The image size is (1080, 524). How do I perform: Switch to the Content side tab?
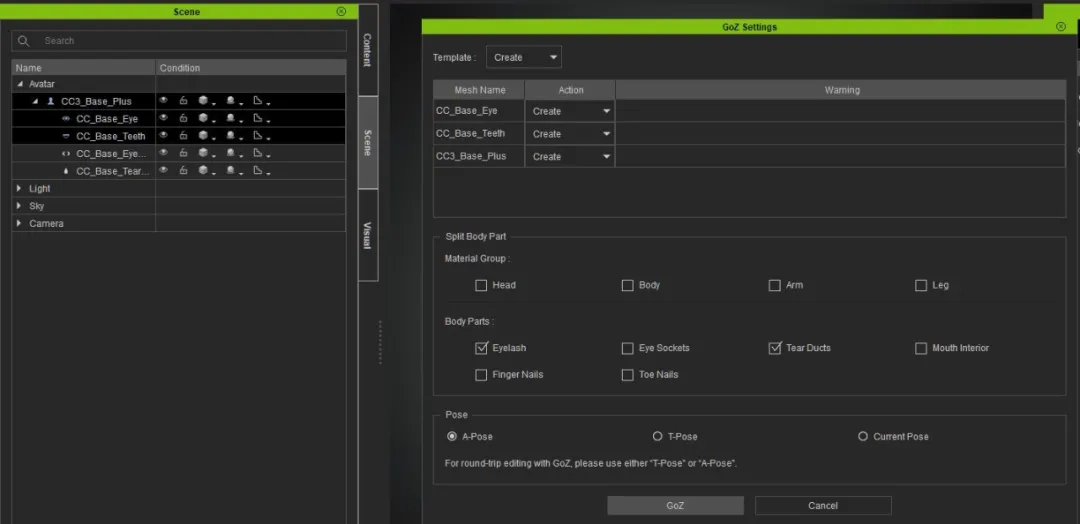(x=367, y=50)
